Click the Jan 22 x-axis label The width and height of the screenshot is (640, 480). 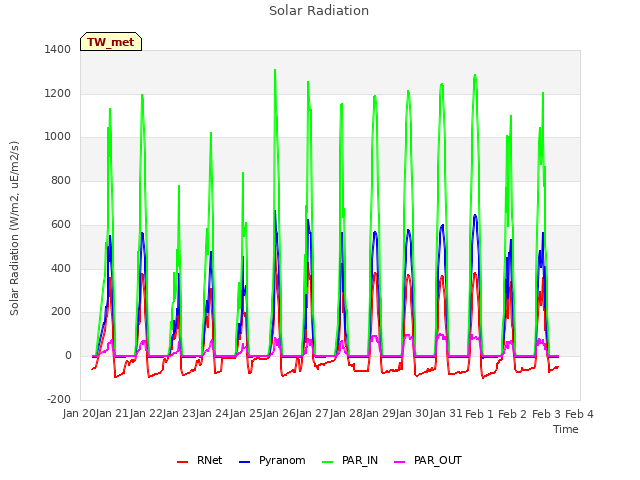pyautogui.click(x=146, y=414)
